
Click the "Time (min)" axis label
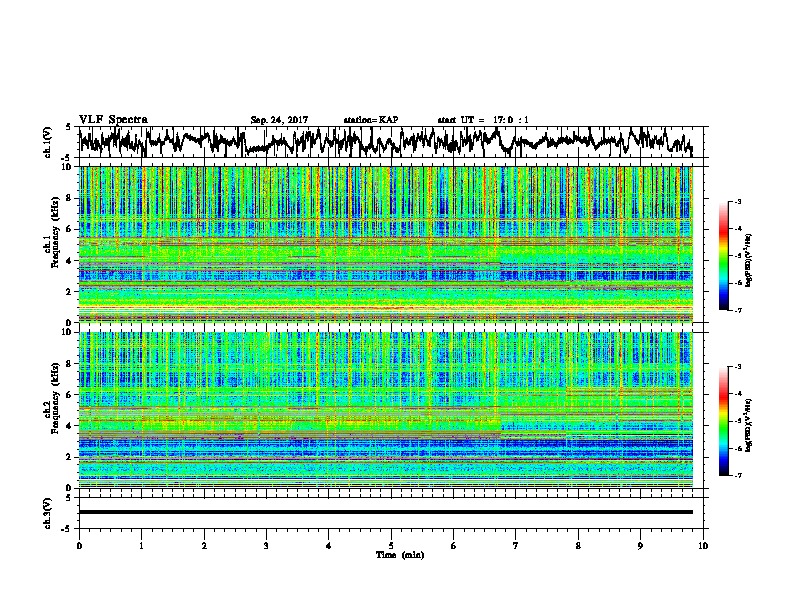point(400,555)
